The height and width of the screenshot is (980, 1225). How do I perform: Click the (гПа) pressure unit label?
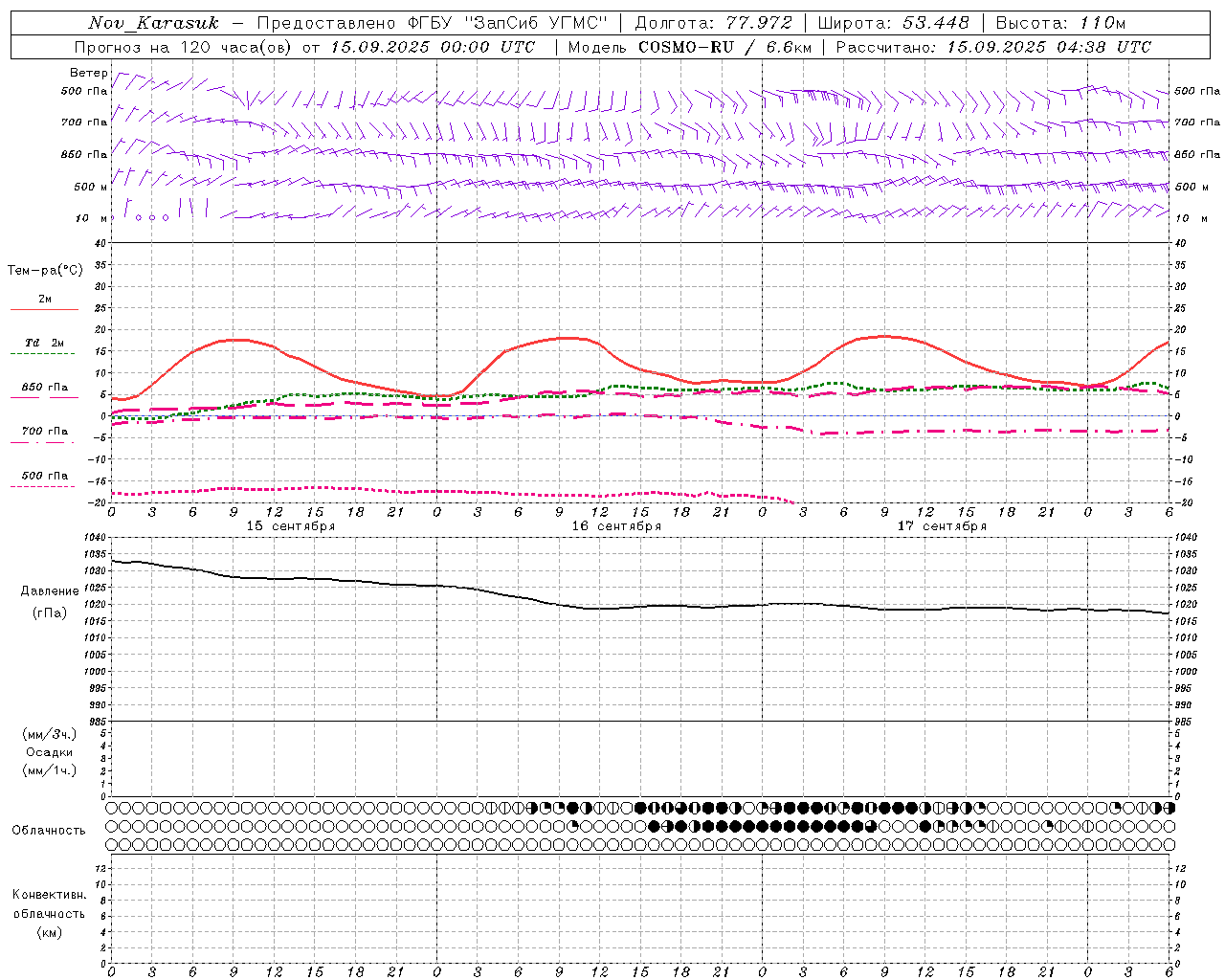50,612
